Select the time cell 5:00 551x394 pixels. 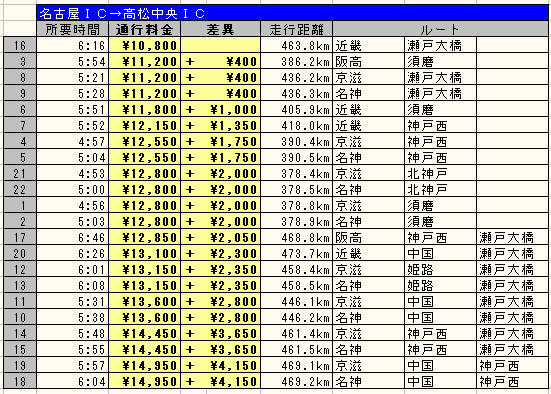[x=73, y=189]
